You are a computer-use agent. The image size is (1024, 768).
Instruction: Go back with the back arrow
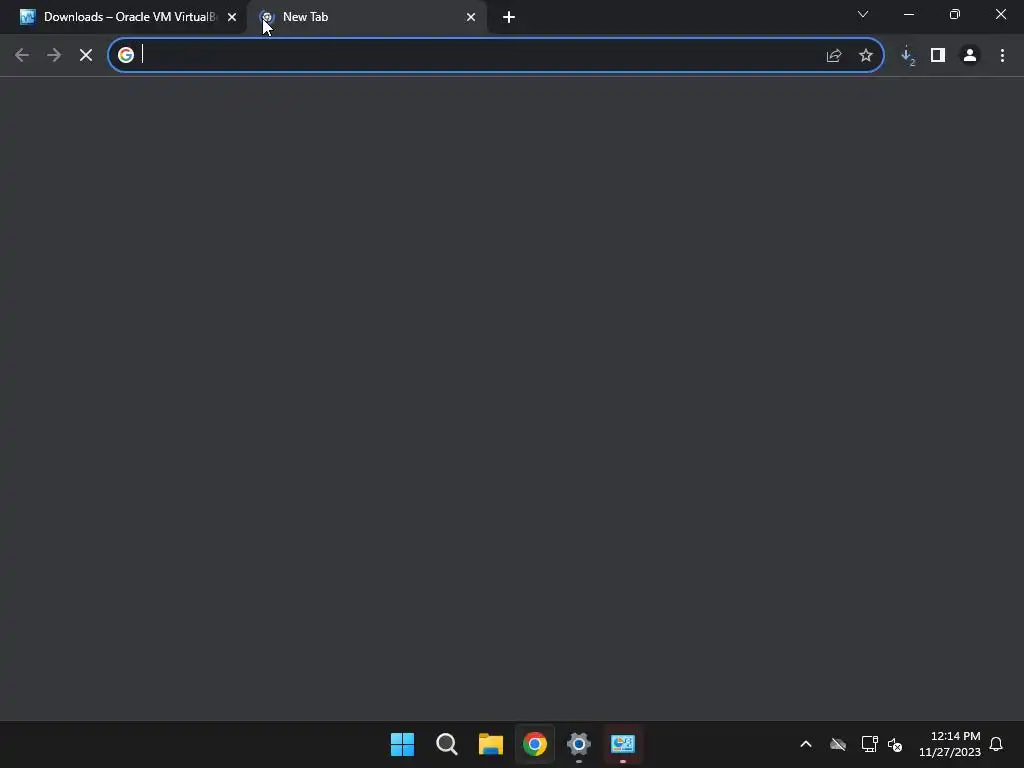[22, 56]
